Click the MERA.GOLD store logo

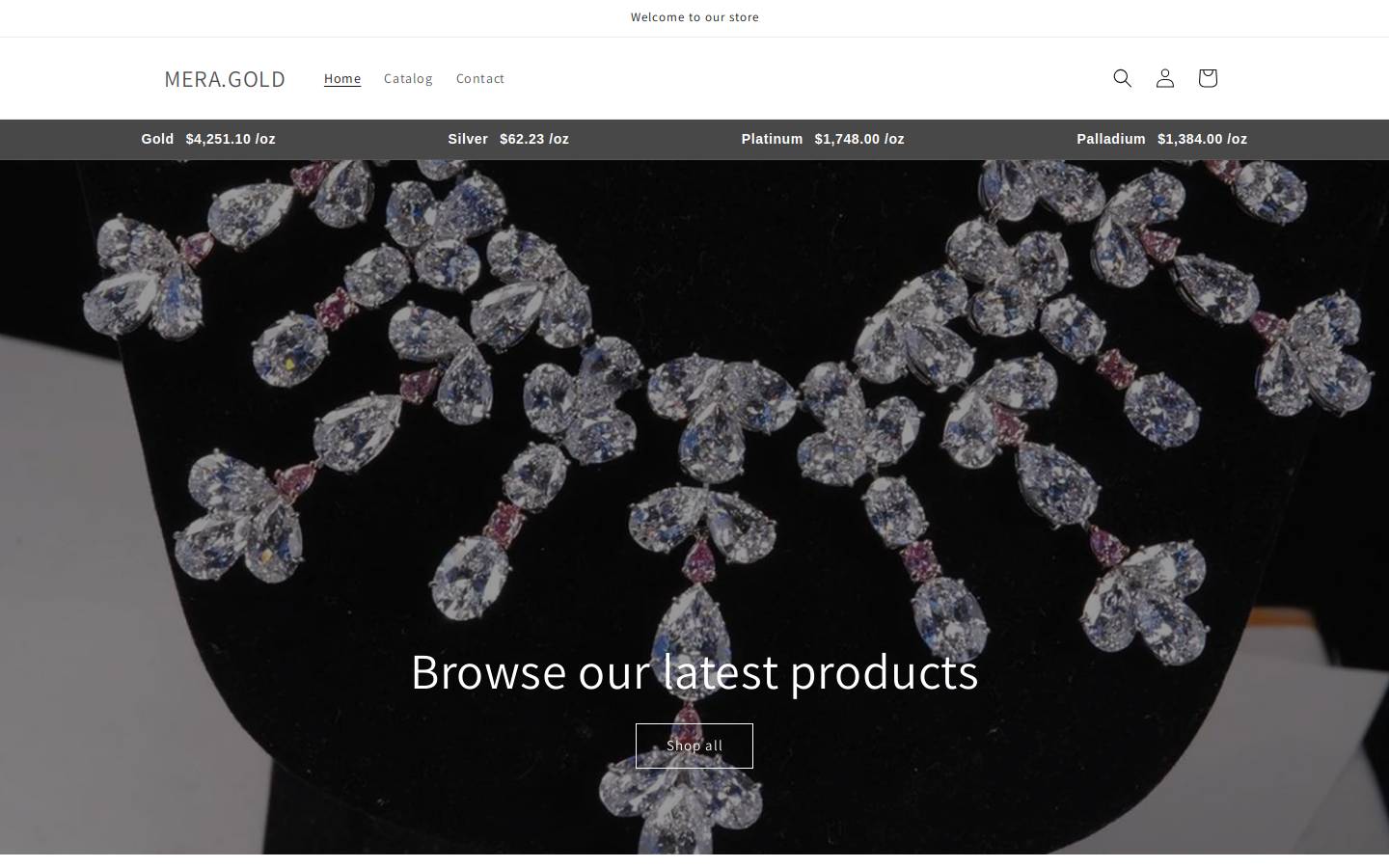(225, 78)
